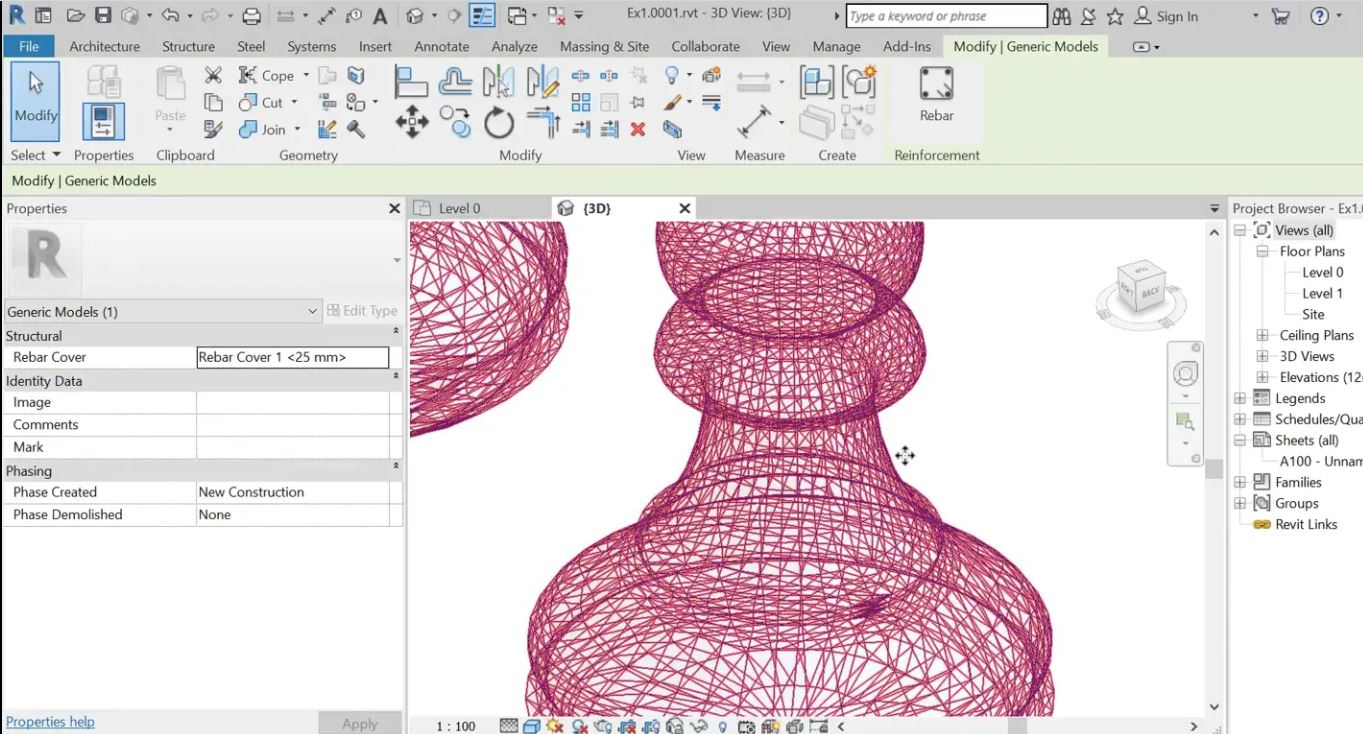Open the Properties help link

pos(50,722)
